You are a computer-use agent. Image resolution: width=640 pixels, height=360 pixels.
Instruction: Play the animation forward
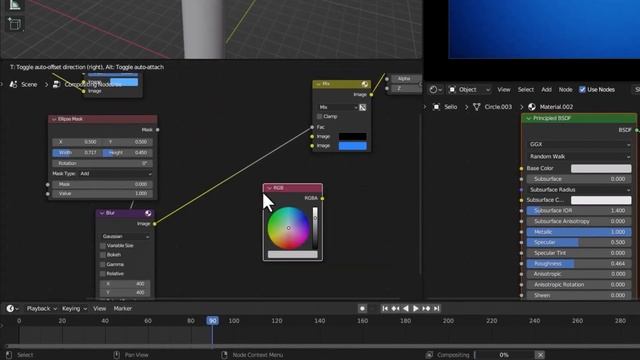(416, 309)
